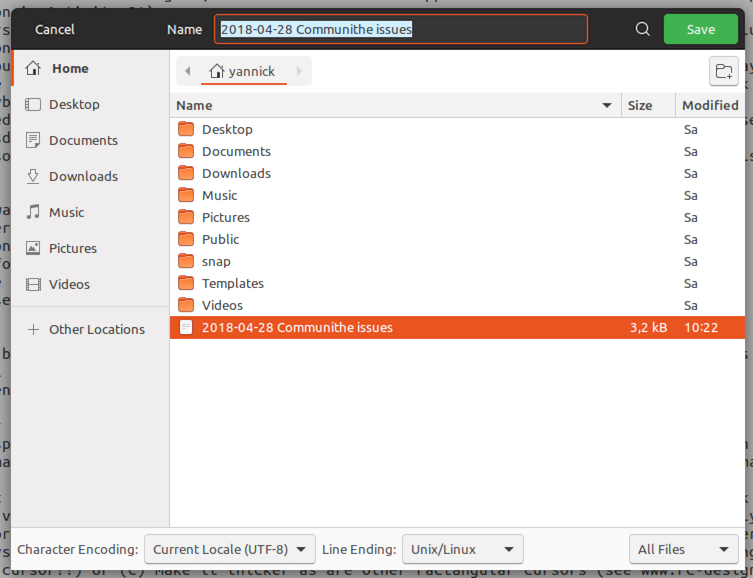Click the Desktop folder icon in file list

tap(186, 129)
